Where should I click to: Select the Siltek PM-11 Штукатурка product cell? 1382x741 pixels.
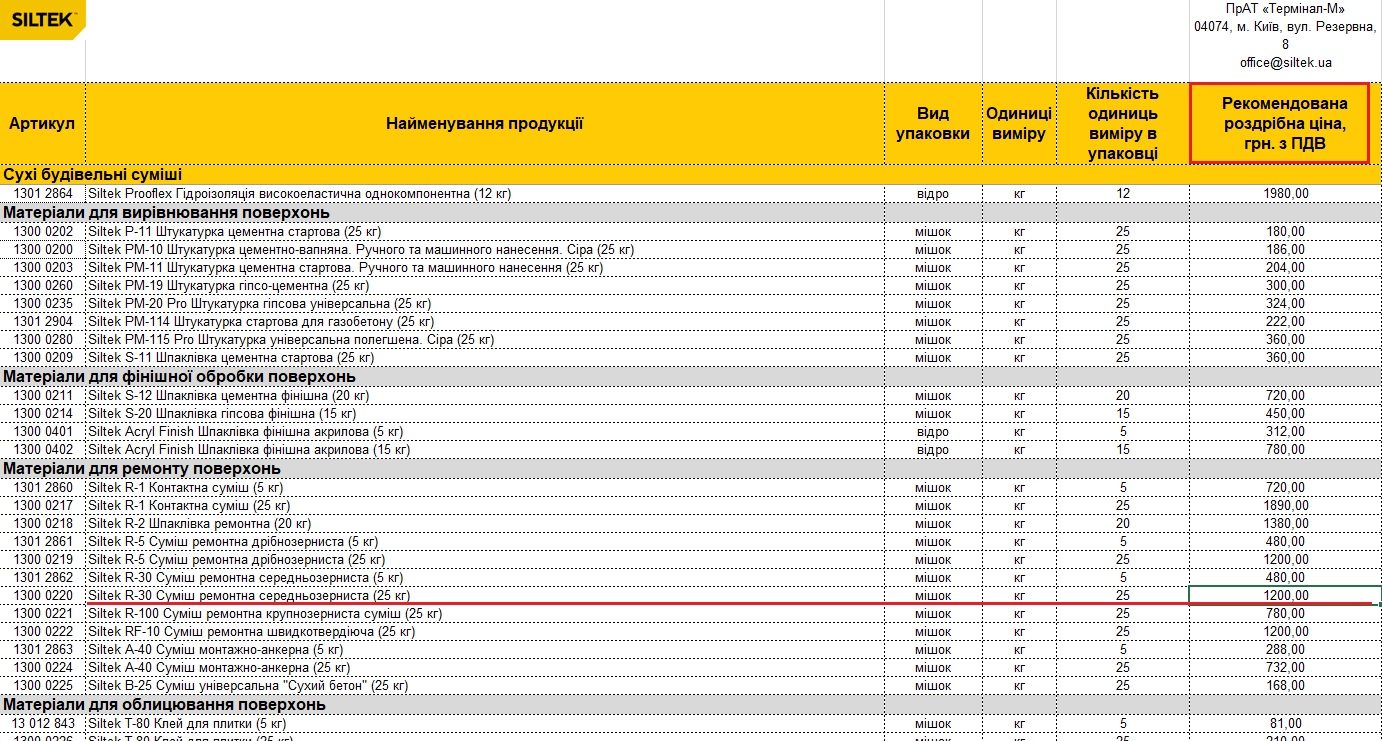click(x=485, y=267)
